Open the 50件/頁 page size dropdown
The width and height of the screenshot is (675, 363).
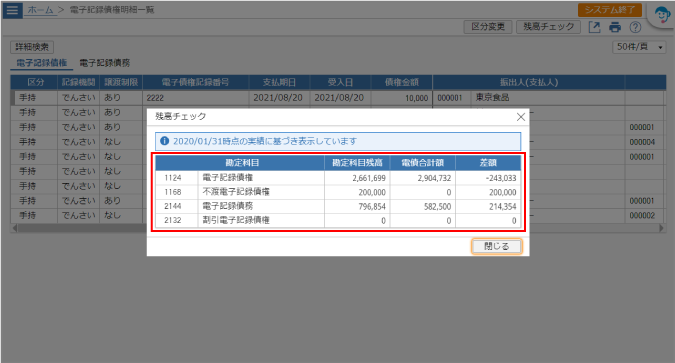[639, 47]
